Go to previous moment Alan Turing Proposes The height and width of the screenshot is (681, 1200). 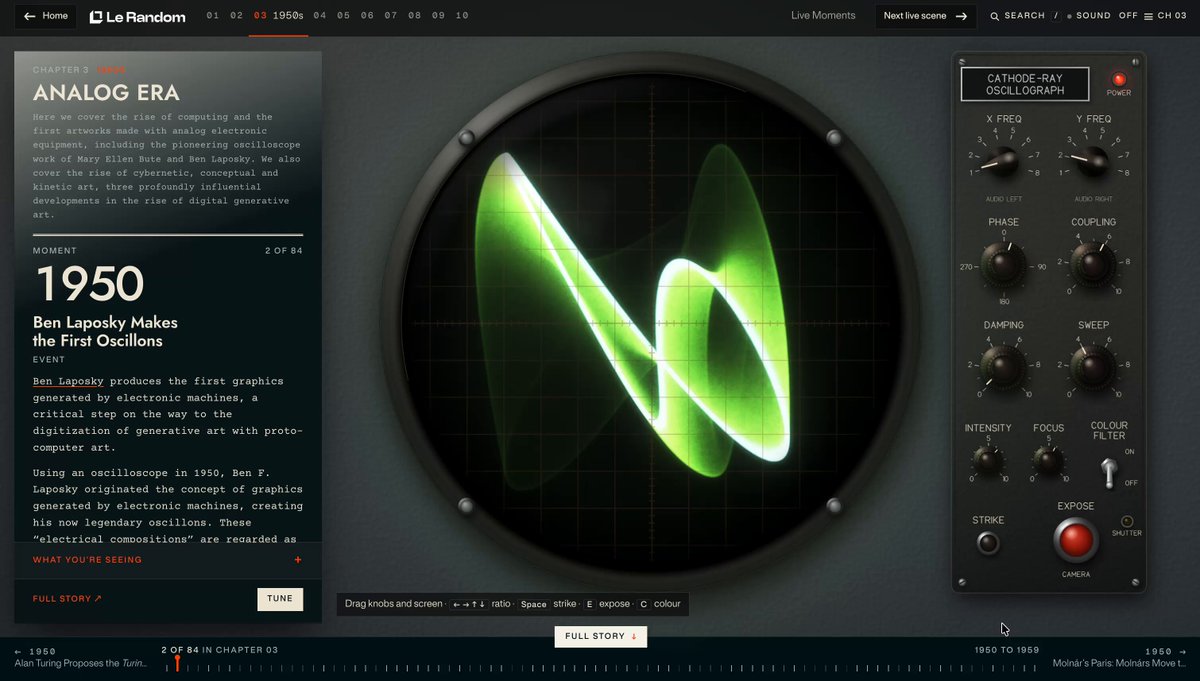(x=80, y=657)
